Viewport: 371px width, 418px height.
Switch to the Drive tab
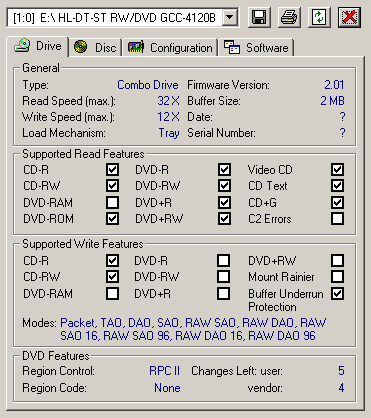click(x=38, y=46)
